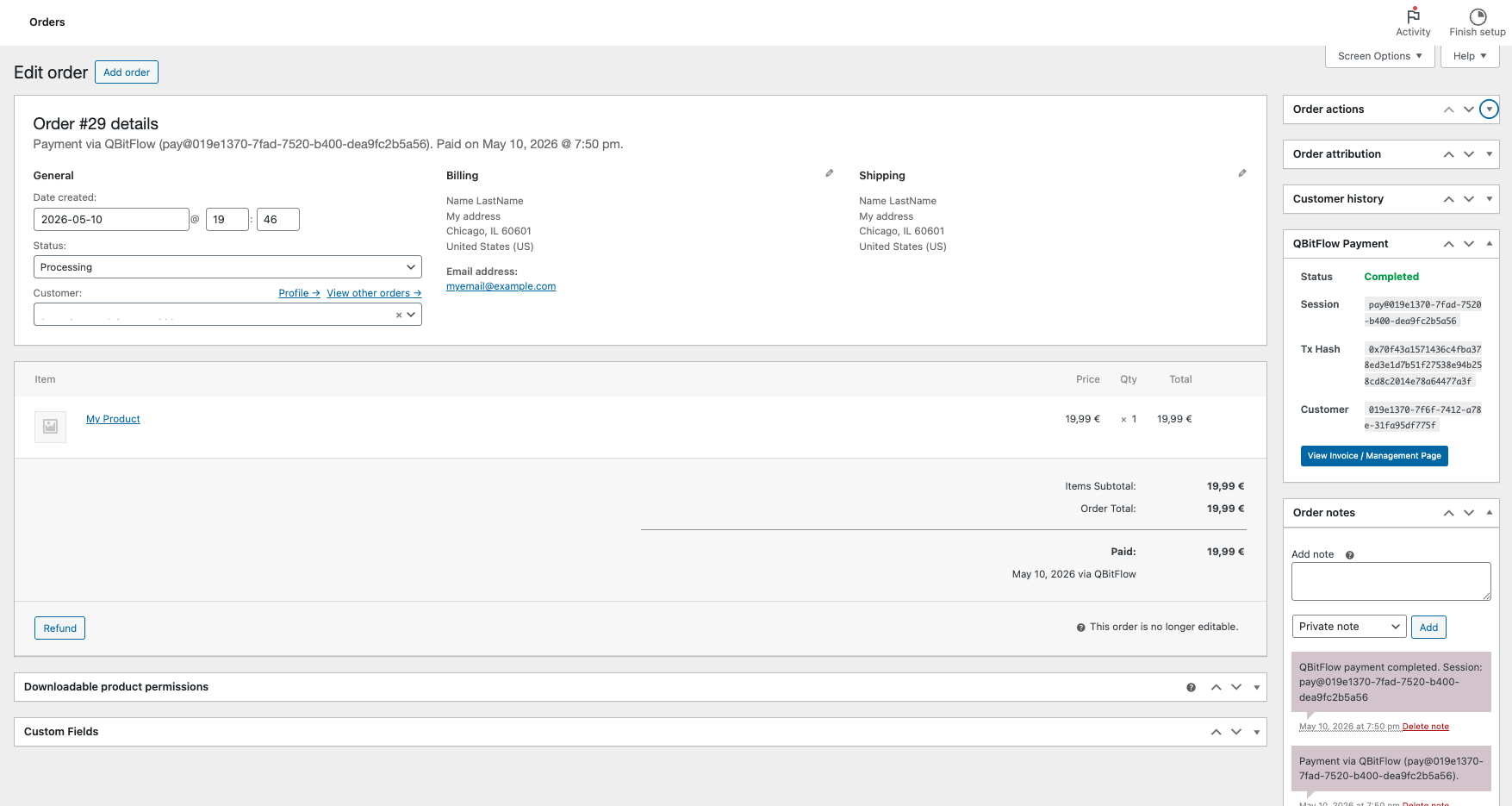Click the Refund button
The image size is (1512, 806).
click(x=59, y=628)
